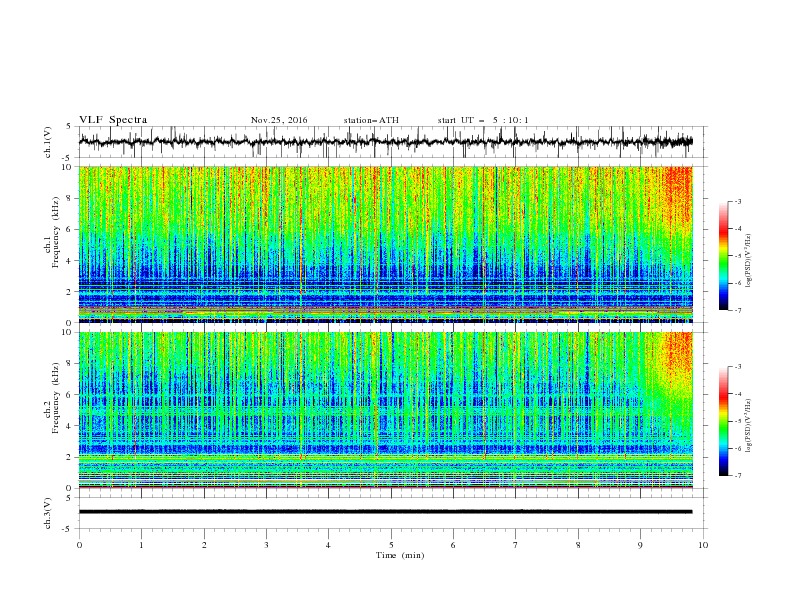Viewport: 792px width, 612px height.
Task: Click the "5" tick on the time axis
Action: pyautogui.click(x=391, y=545)
